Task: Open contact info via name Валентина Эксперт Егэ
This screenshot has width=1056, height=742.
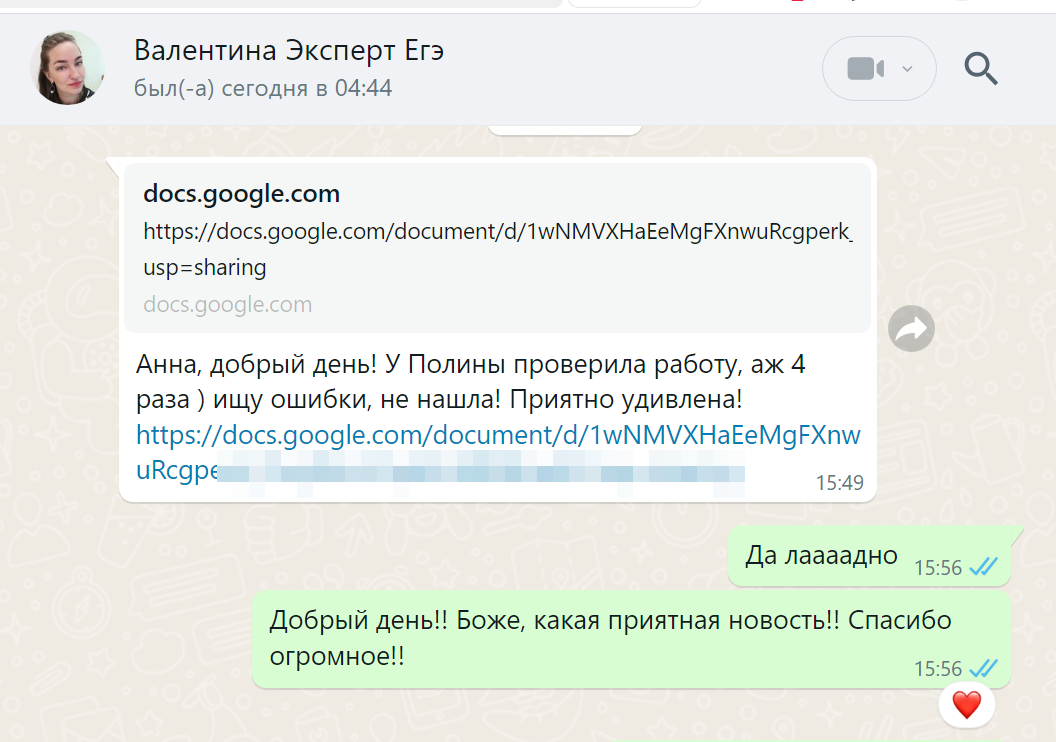Action: click(289, 51)
